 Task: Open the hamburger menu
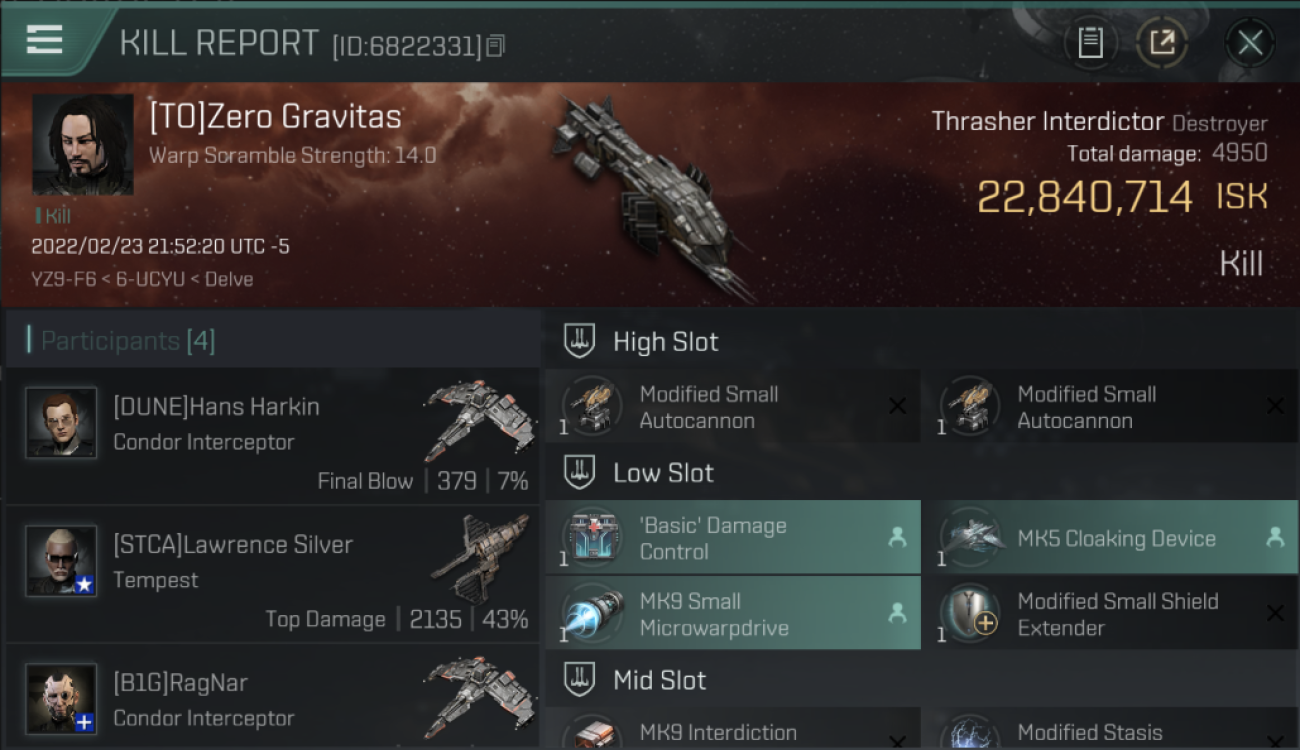point(44,40)
